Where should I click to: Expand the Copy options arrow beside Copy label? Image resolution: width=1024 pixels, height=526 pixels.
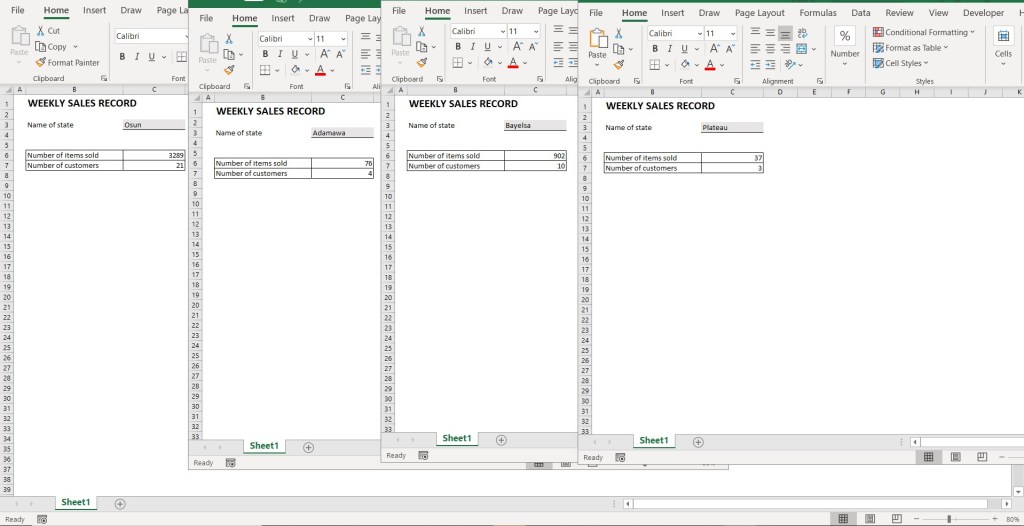point(75,47)
